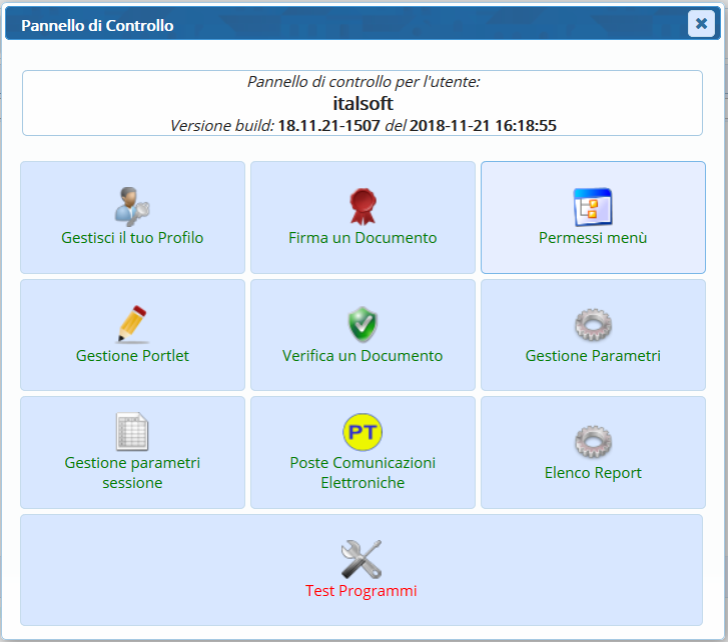Launch the red "Test Programmi" label
728x642 pixels.
(x=361, y=590)
